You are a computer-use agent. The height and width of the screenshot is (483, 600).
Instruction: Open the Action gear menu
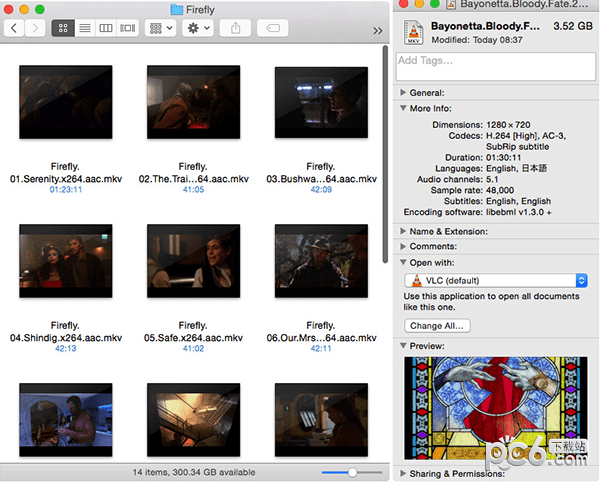(x=198, y=28)
